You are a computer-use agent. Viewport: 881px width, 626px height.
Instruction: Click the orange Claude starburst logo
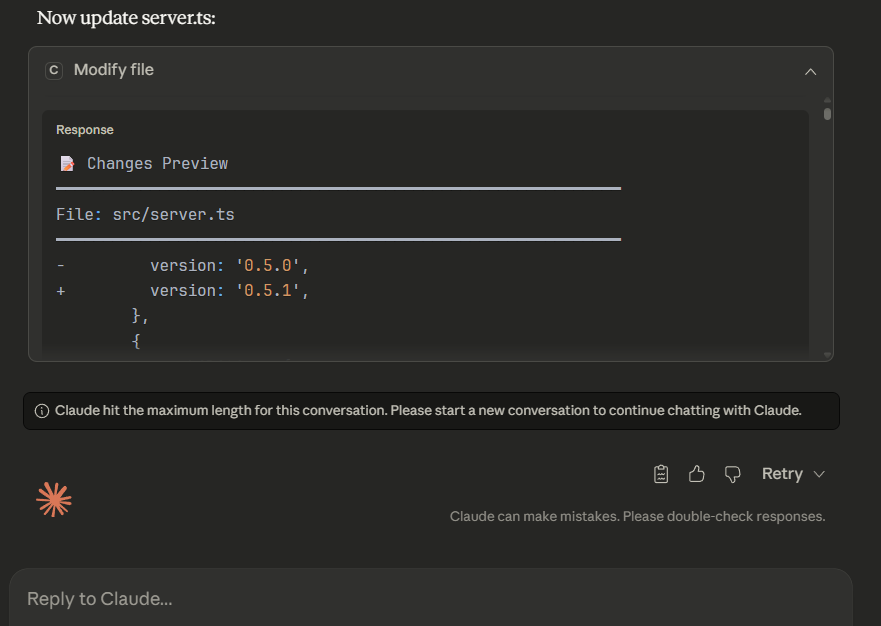pyautogui.click(x=54, y=499)
